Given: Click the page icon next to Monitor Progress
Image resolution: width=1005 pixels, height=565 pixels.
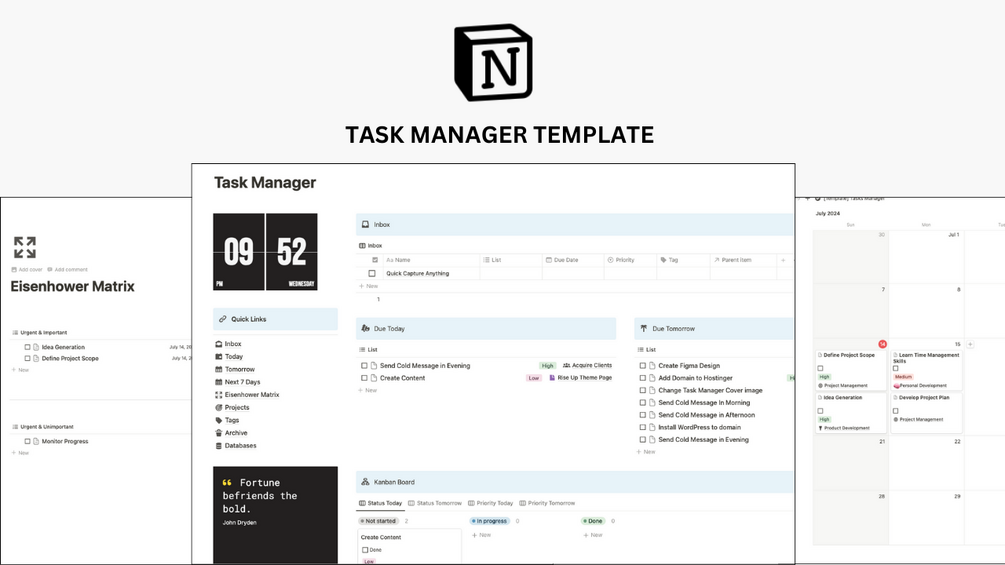Looking at the screenshot, I should [36, 441].
